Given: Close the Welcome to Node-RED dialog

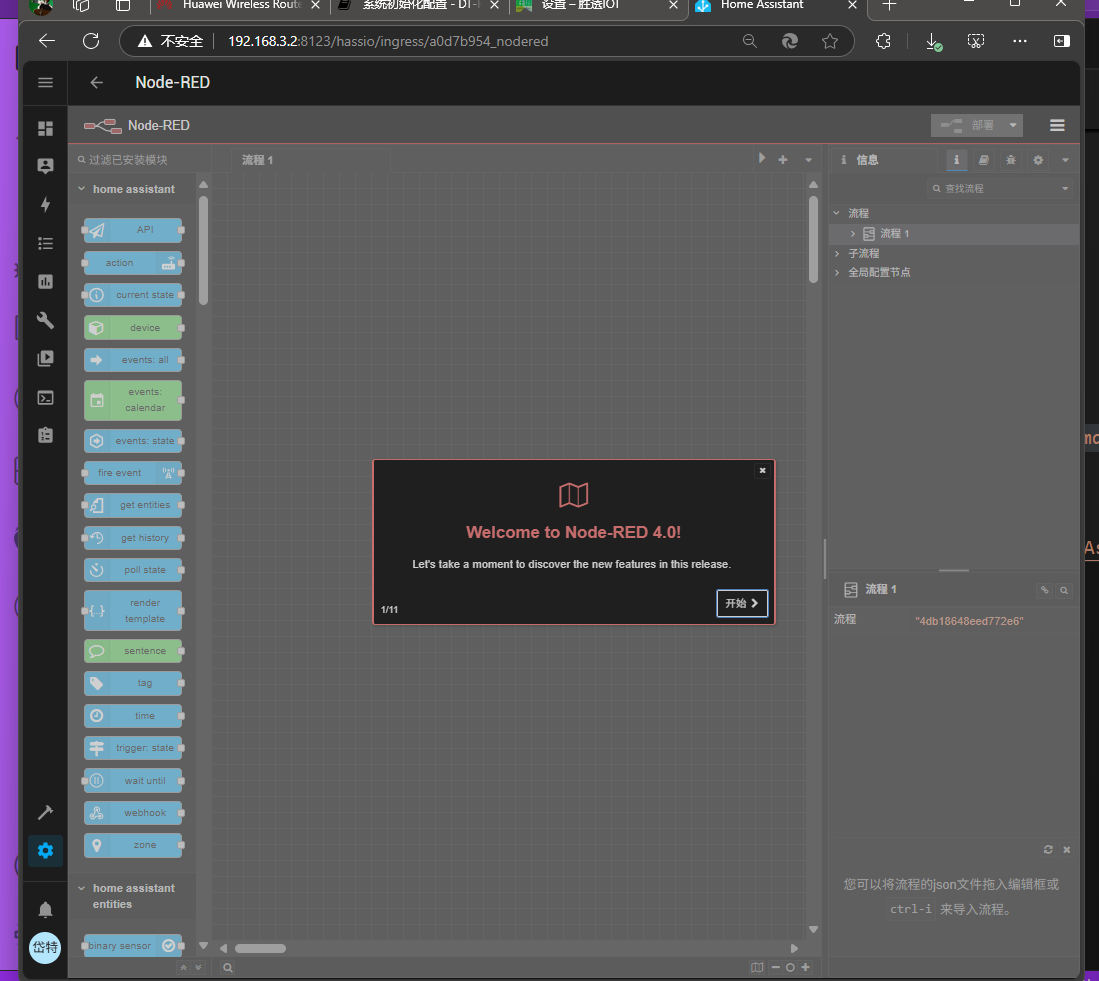Looking at the screenshot, I should (762, 470).
